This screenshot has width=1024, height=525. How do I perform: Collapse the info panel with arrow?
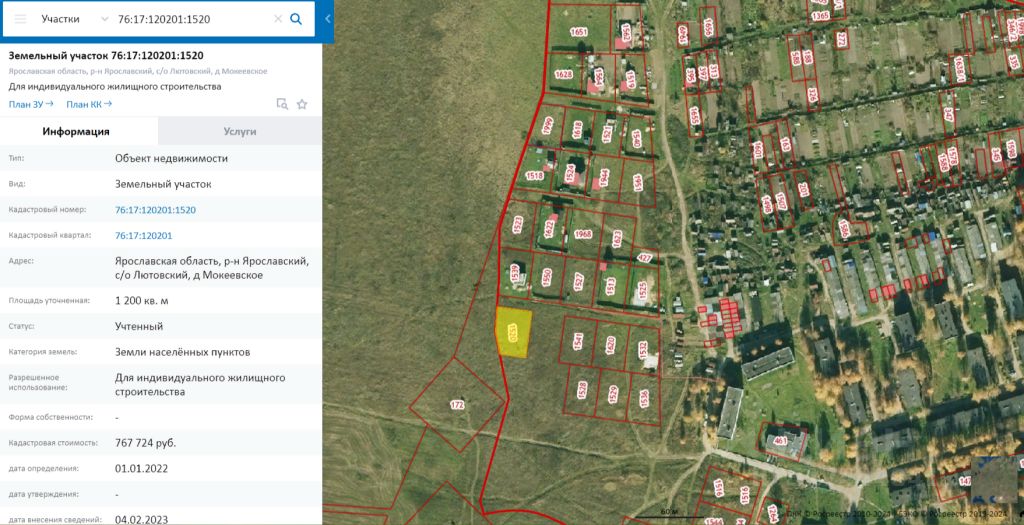tap(328, 19)
